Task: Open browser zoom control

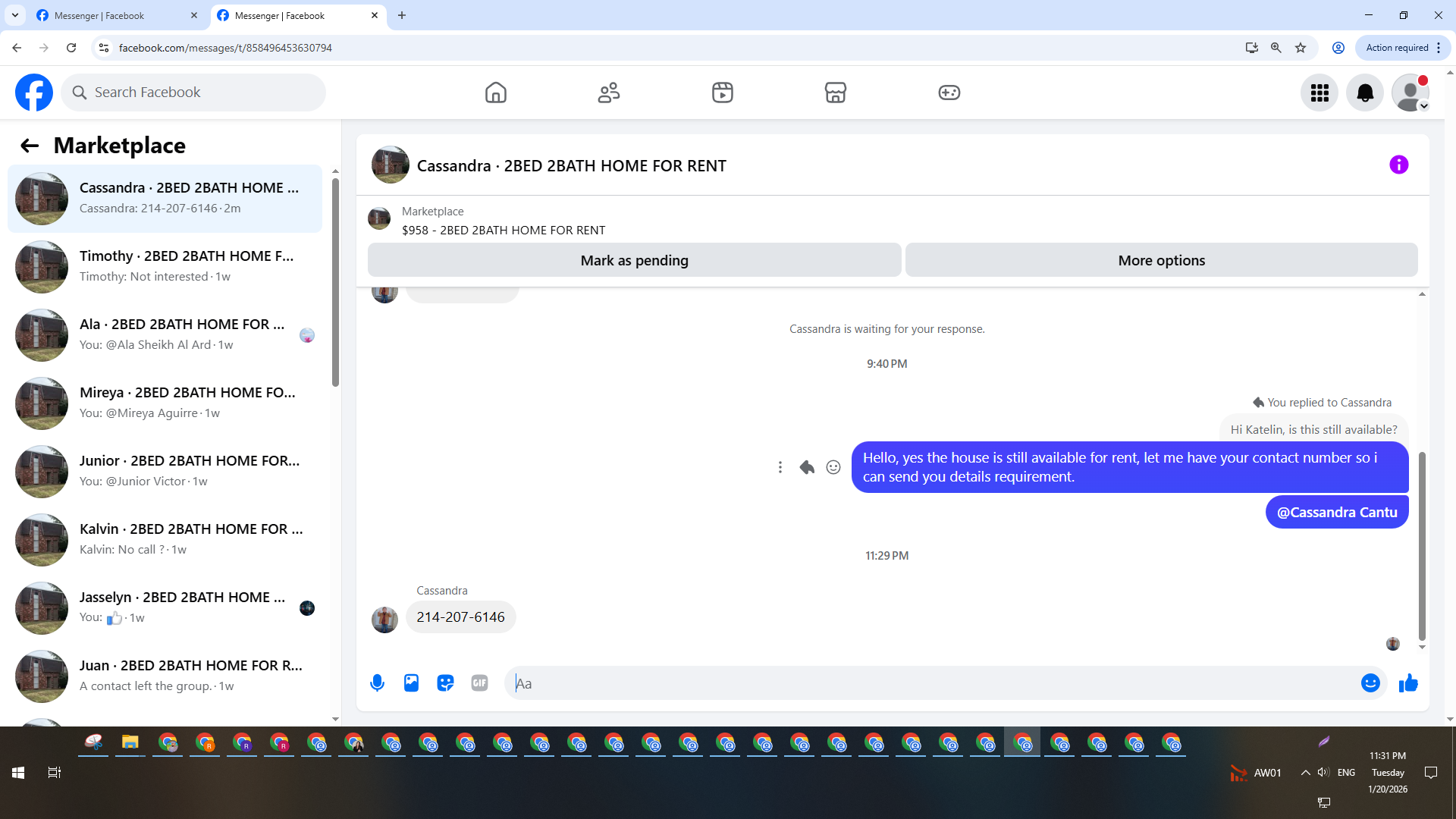Action: click(1276, 48)
